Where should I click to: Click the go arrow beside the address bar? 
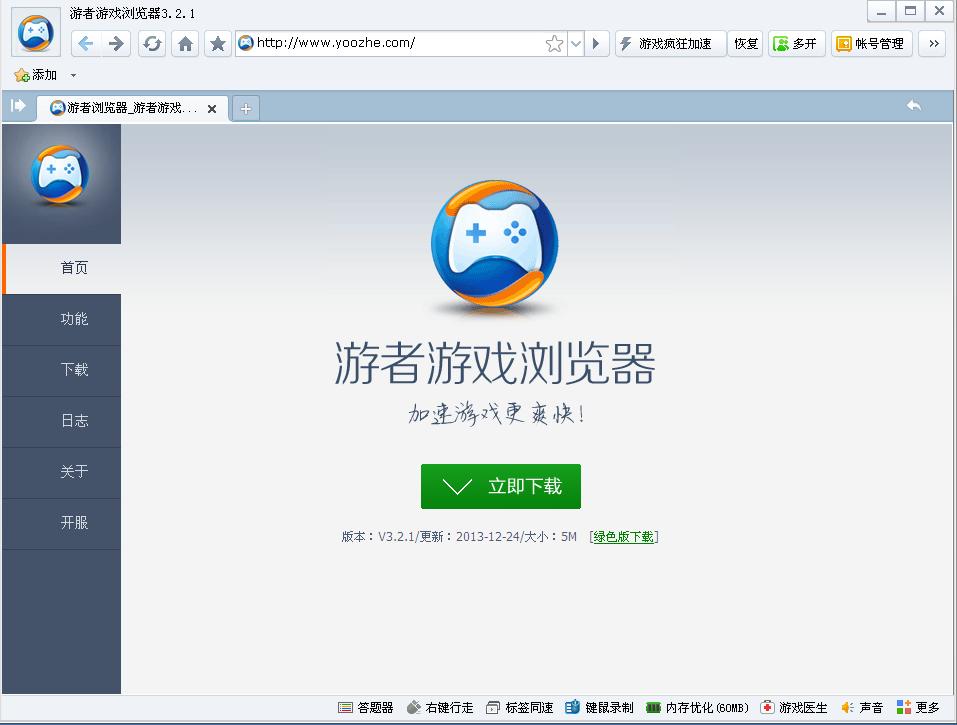click(x=596, y=43)
